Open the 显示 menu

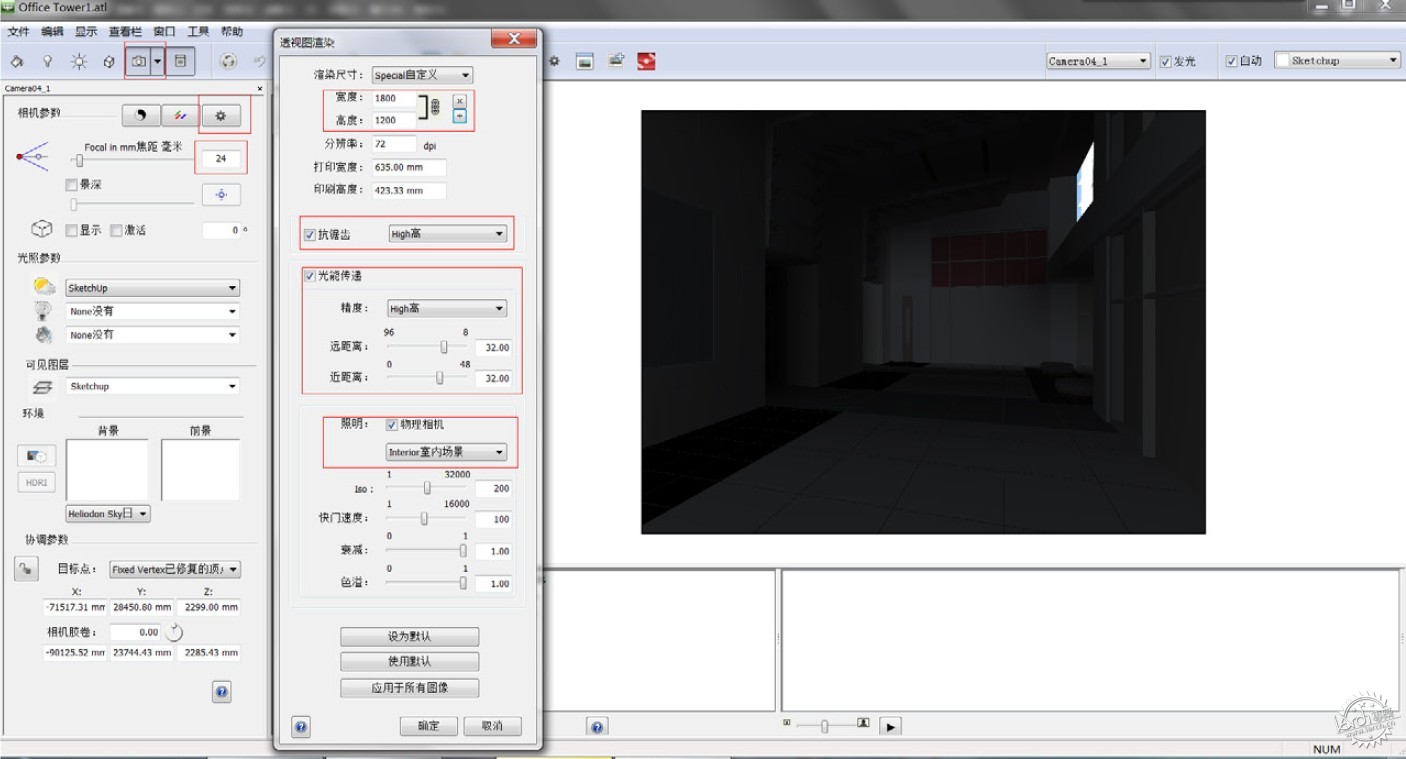[86, 32]
